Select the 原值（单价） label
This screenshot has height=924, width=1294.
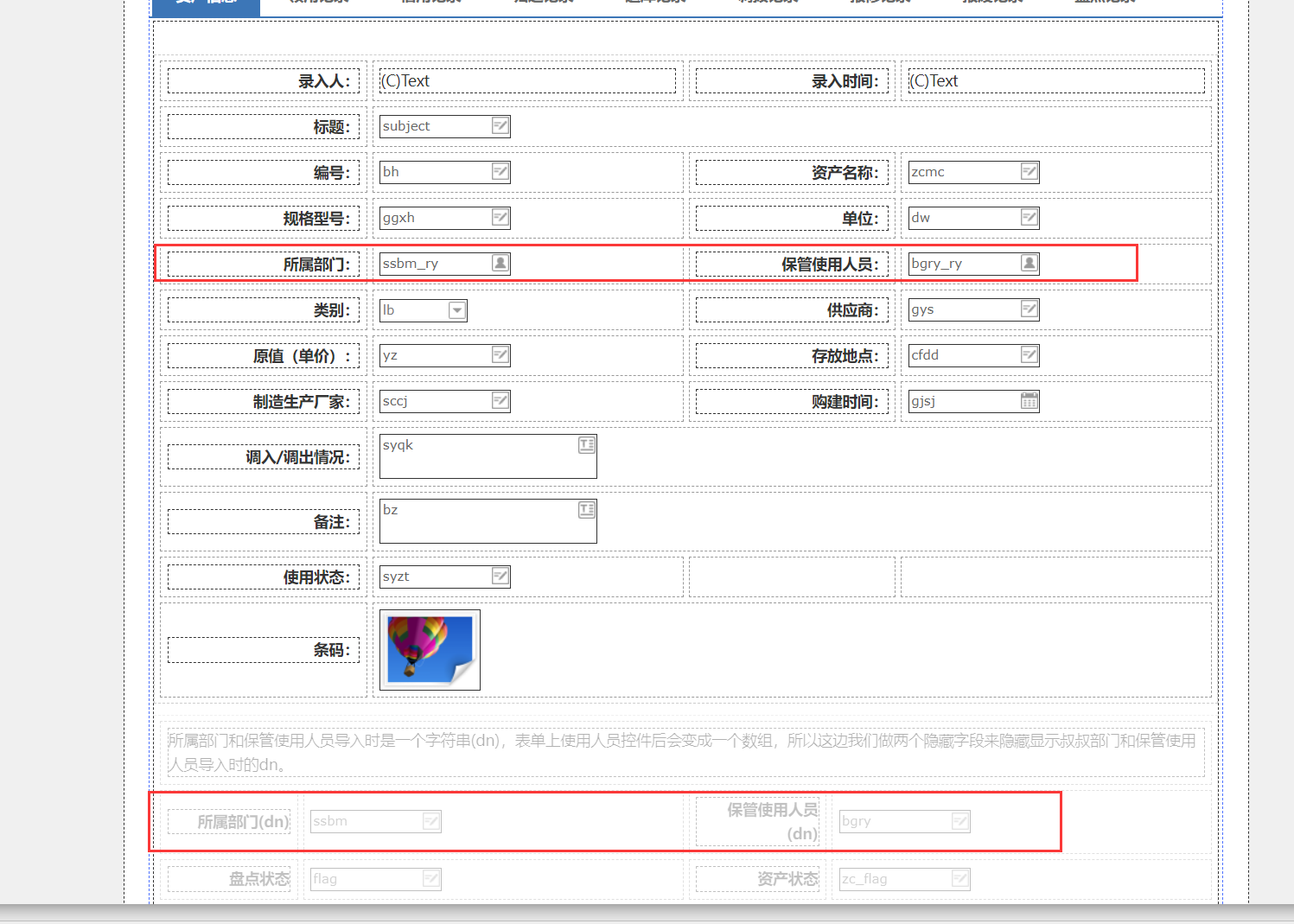tap(264, 356)
